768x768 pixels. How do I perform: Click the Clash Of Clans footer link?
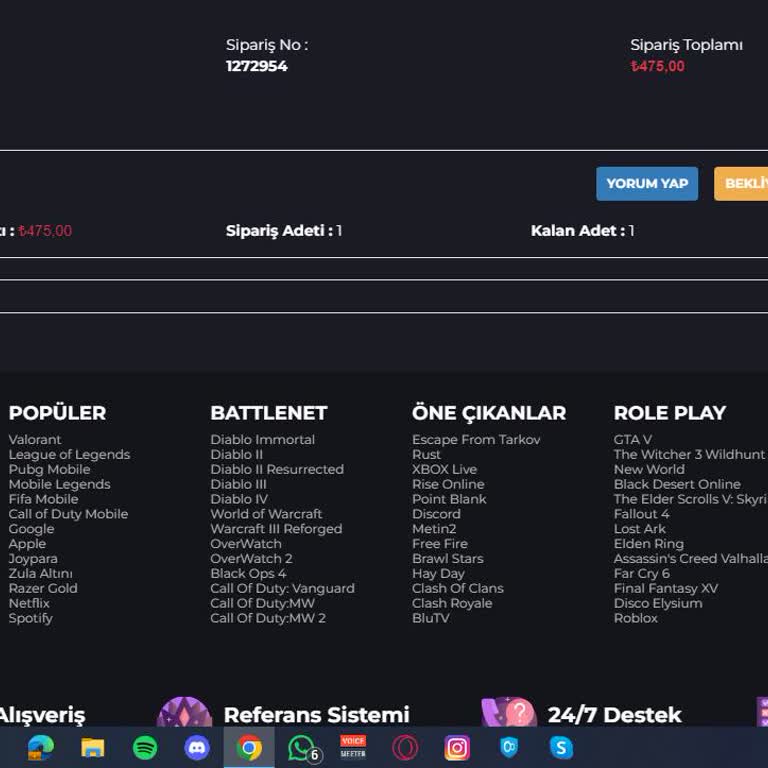457,589
